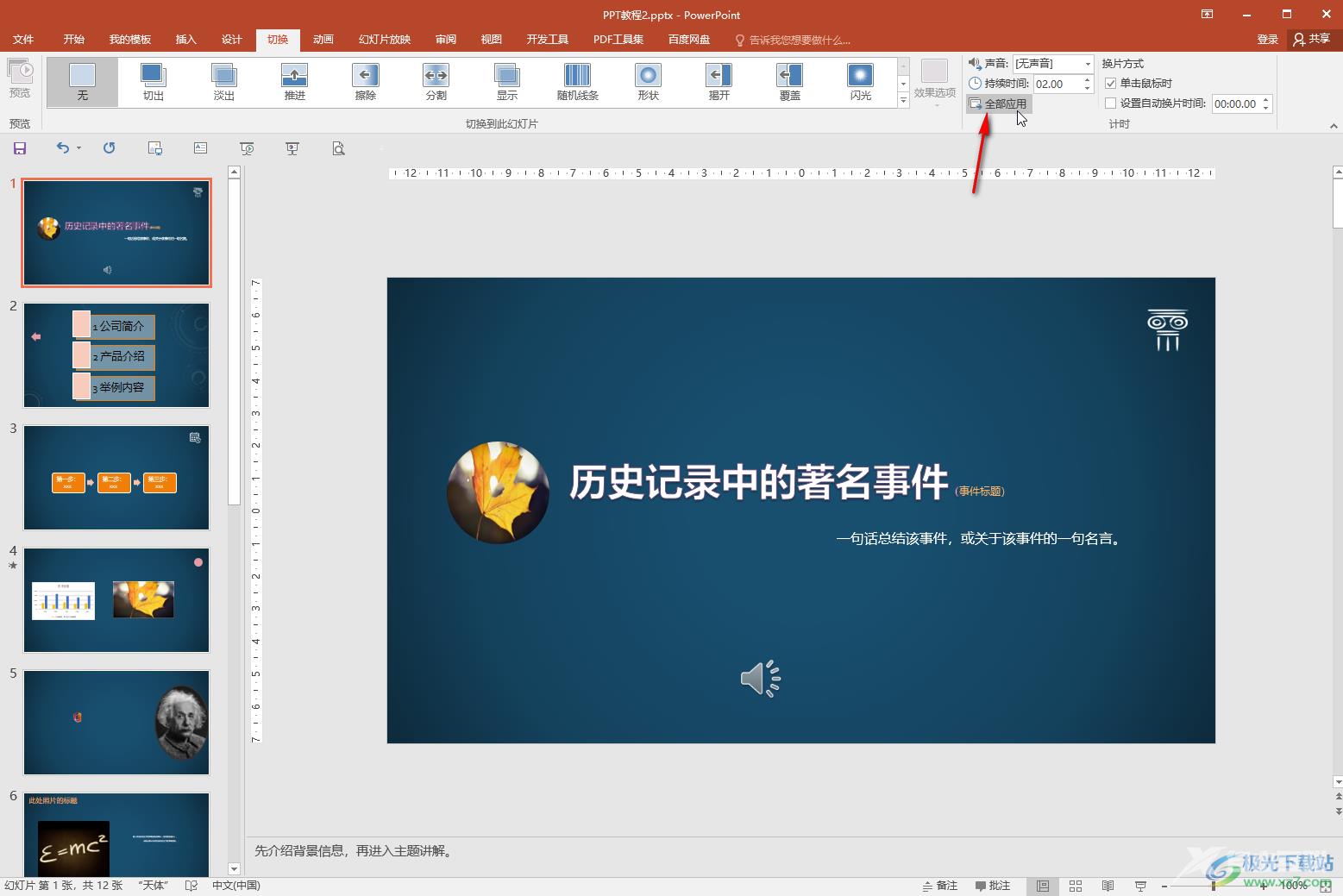Expand the transition gallery more arrow

pos(903,100)
